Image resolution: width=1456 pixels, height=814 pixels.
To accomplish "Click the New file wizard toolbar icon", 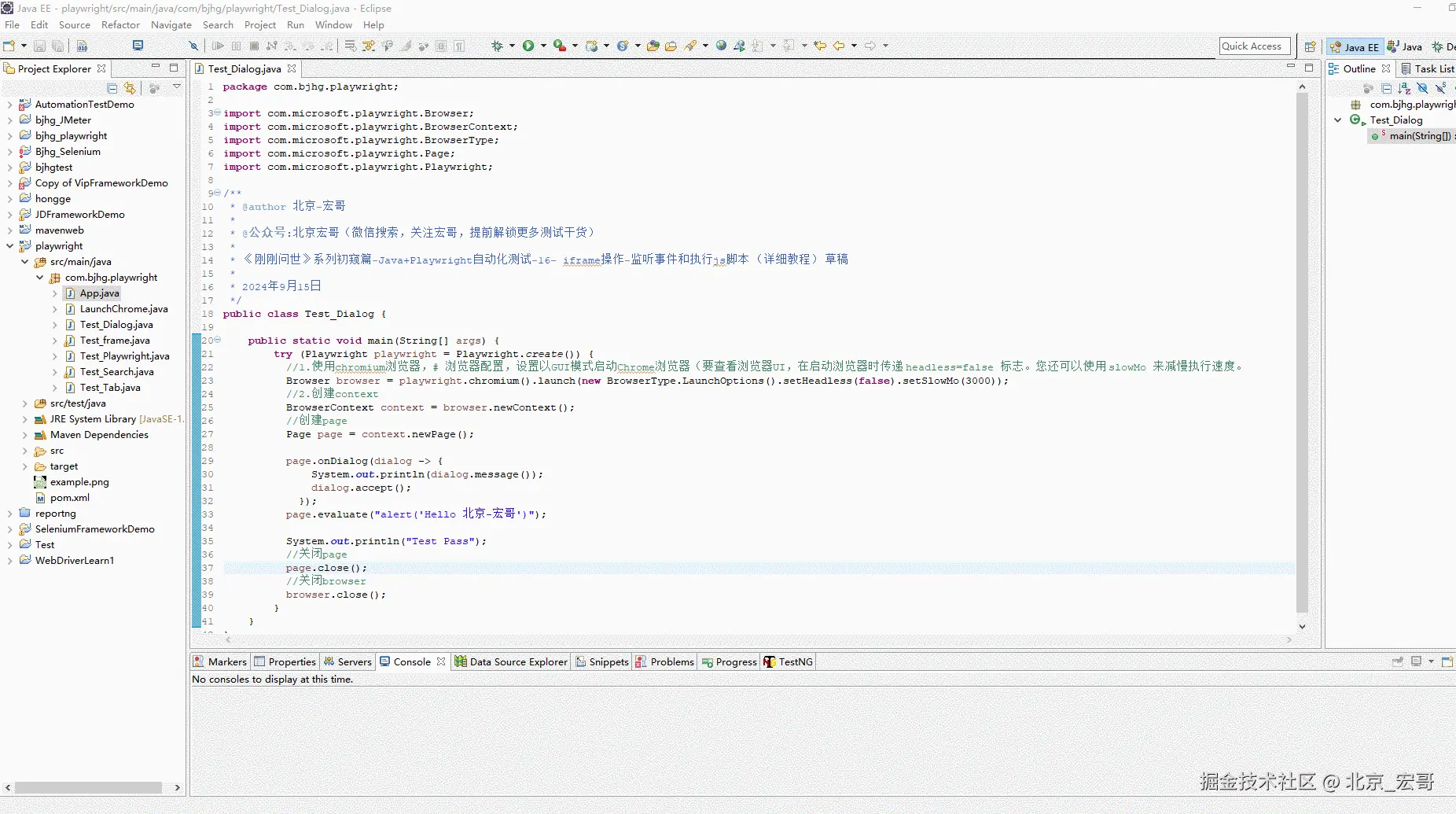I will [9, 46].
